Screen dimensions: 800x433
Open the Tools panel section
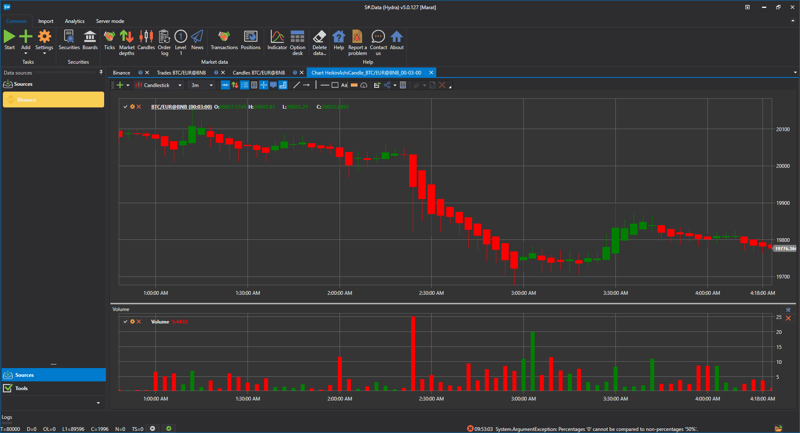click(52, 388)
